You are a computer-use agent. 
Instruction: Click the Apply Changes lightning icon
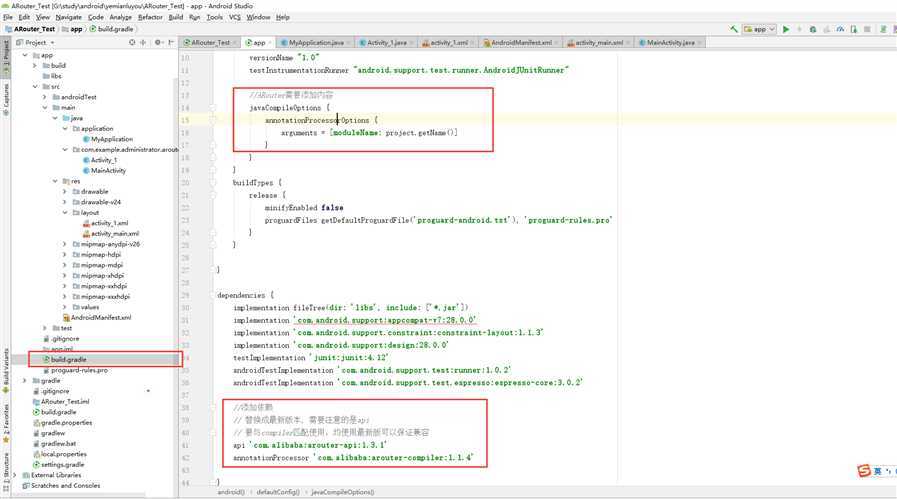[x=799, y=29]
